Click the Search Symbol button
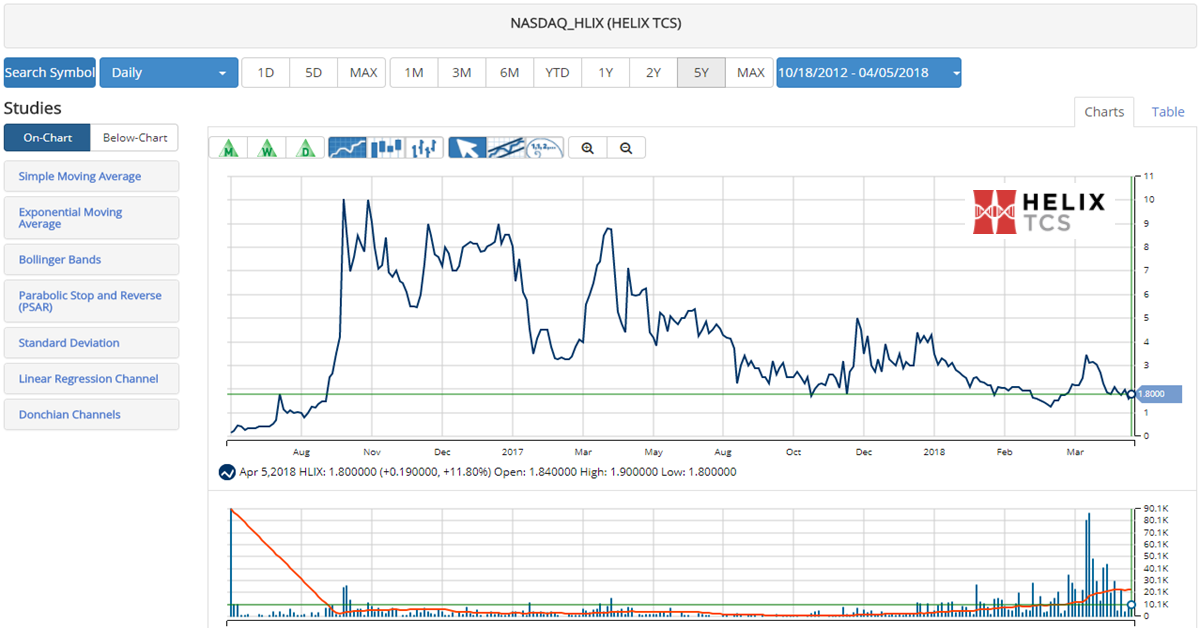The image size is (1200, 628). [50, 72]
